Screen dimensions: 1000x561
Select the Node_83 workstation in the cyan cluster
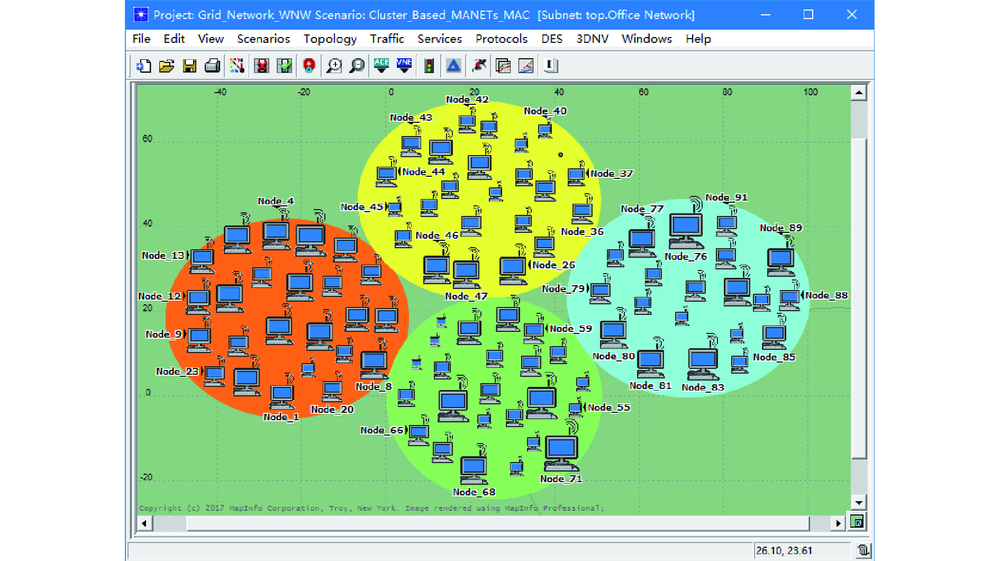point(703,364)
